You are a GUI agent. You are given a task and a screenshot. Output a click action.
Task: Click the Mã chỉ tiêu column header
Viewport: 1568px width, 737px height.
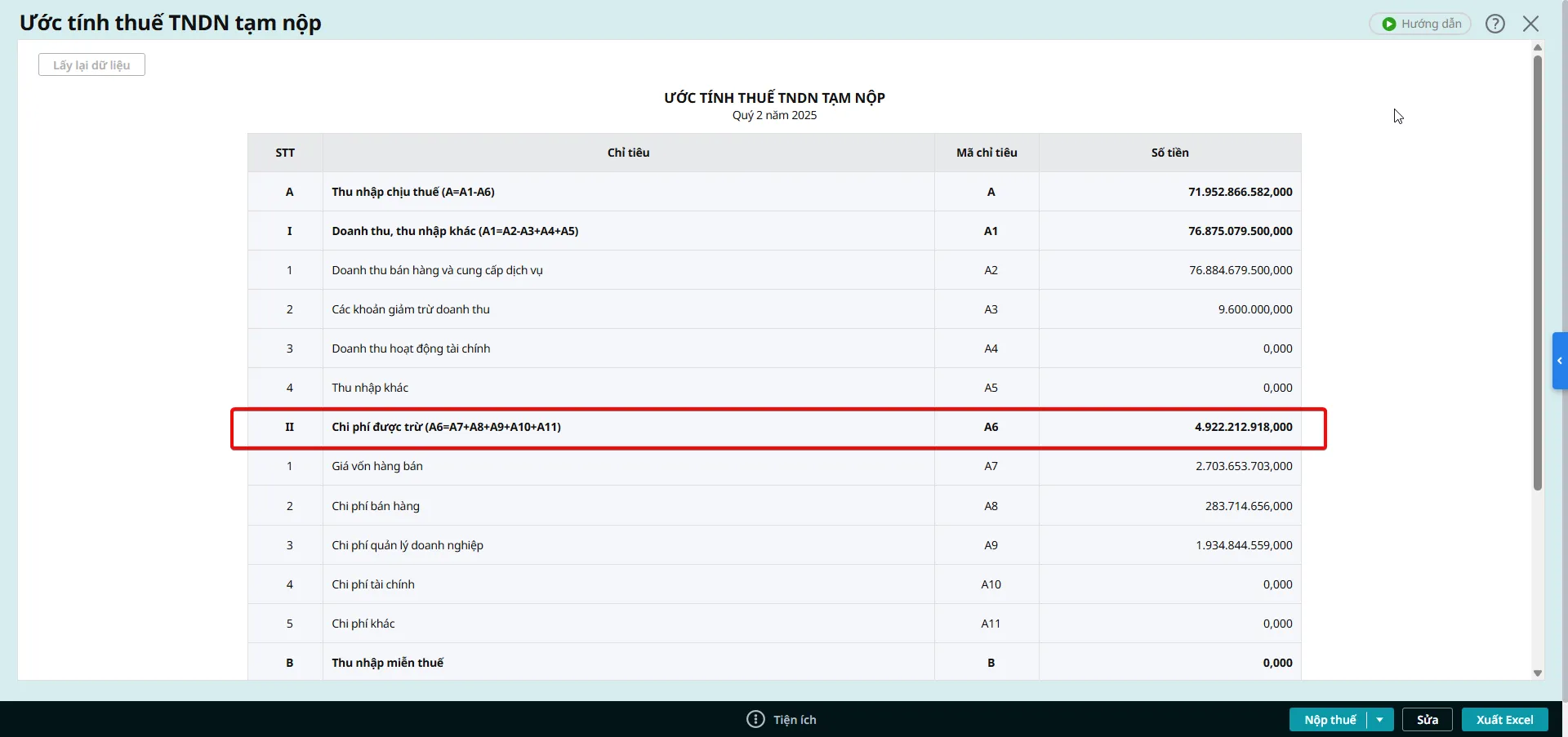pos(987,153)
